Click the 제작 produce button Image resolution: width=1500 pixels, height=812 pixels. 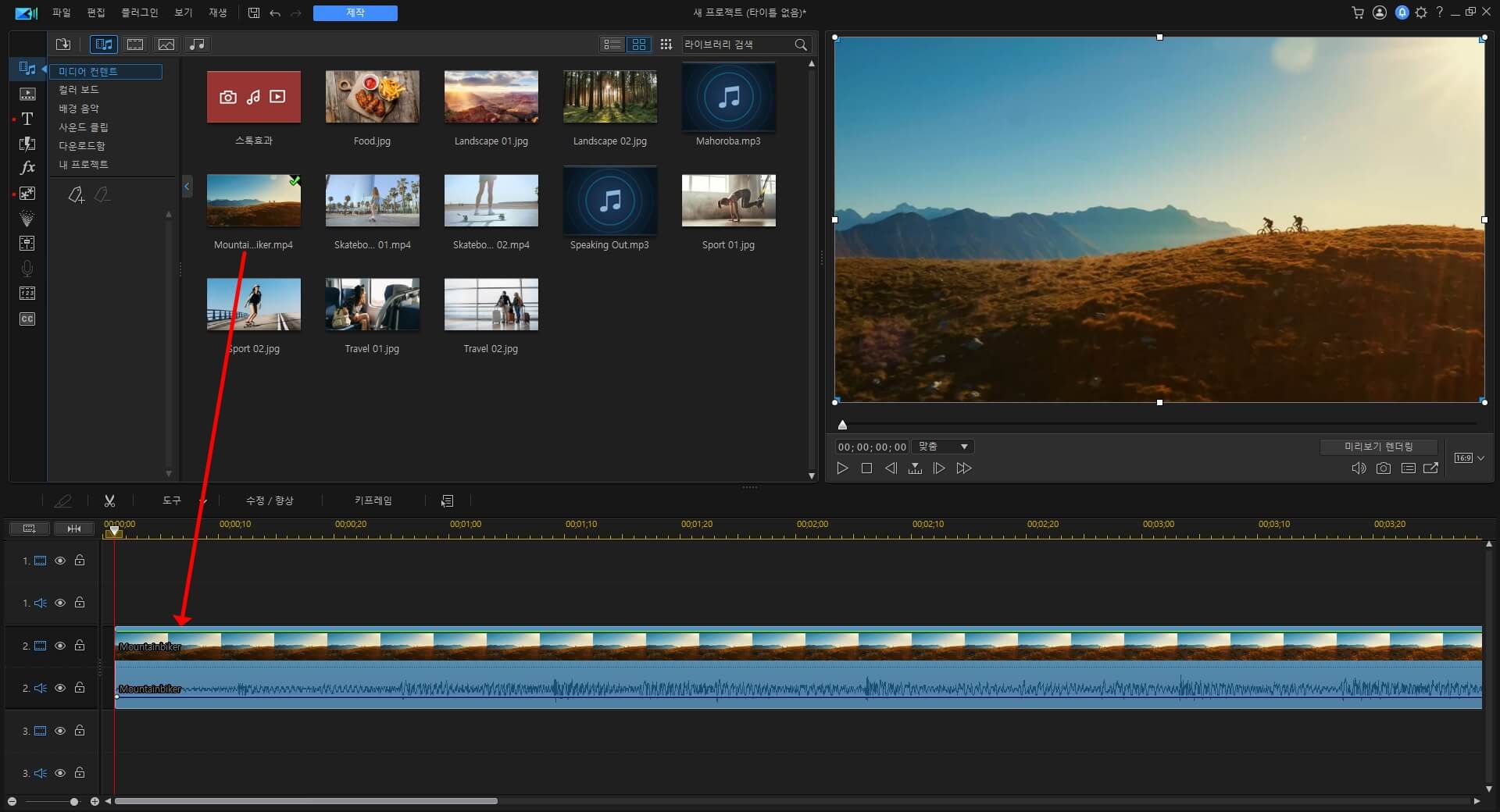[x=355, y=13]
